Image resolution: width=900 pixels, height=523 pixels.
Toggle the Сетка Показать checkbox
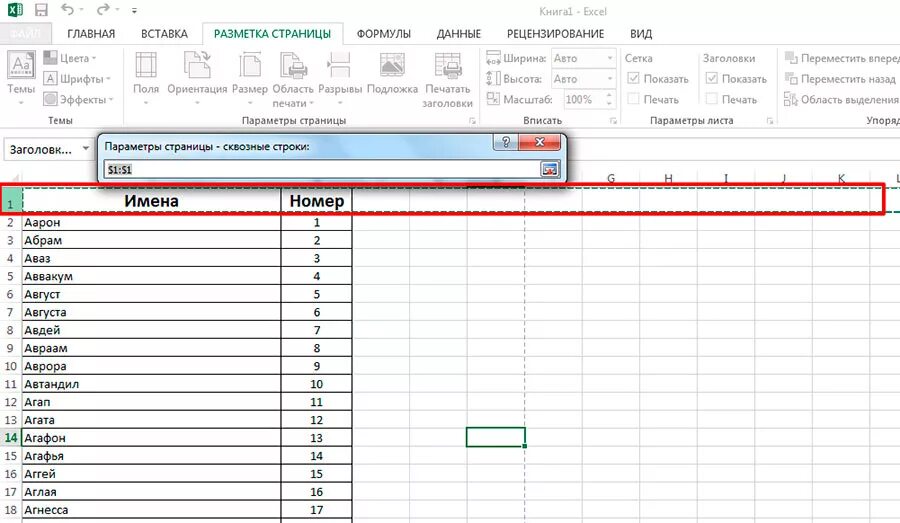coord(633,78)
